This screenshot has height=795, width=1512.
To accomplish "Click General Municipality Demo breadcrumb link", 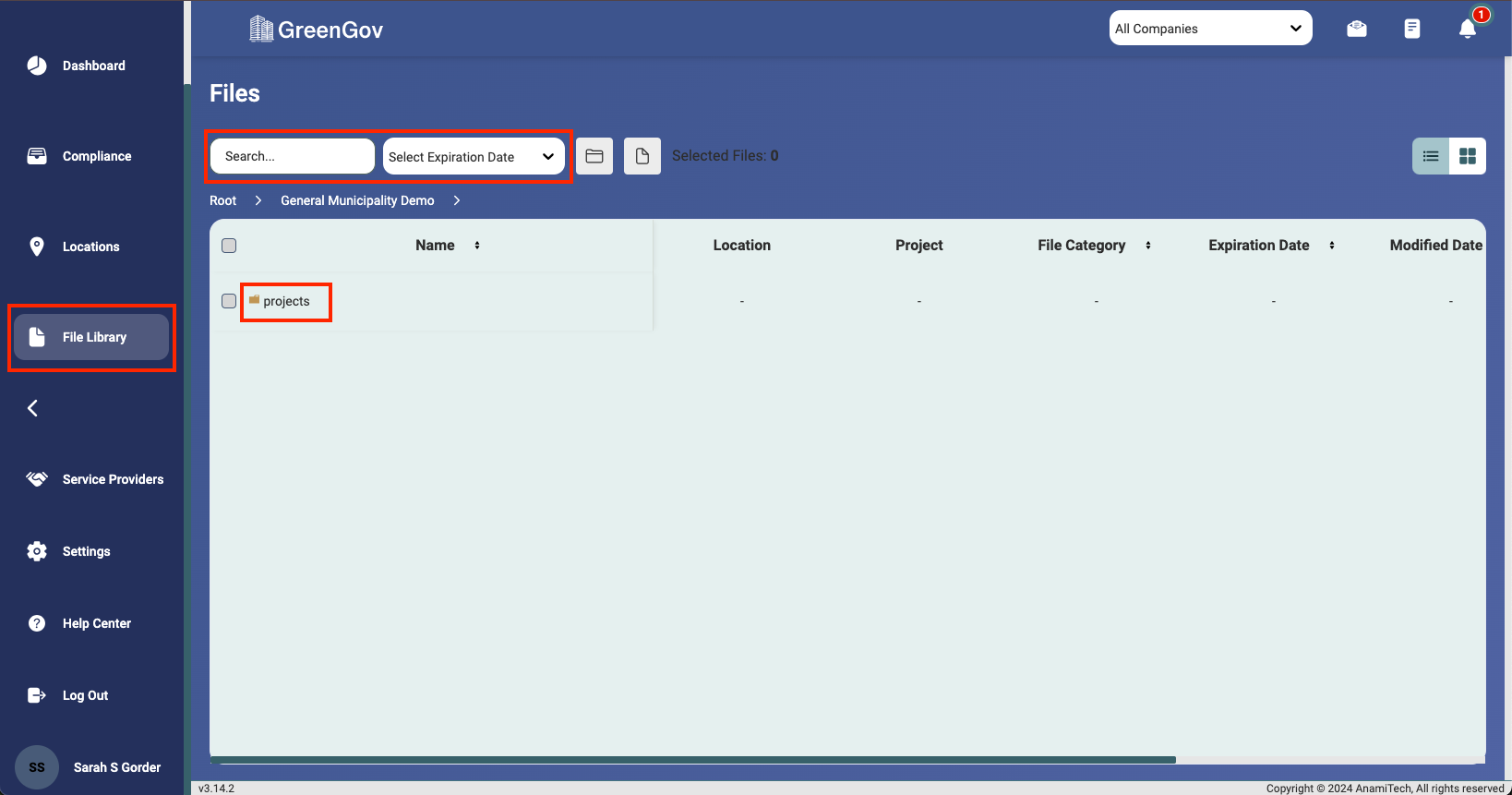I will [357, 200].
